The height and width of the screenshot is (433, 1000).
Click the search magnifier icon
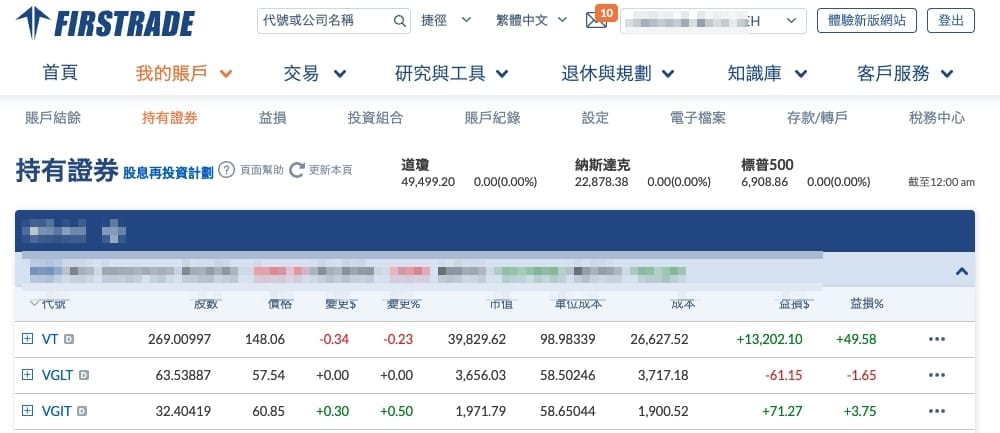tap(399, 21)
